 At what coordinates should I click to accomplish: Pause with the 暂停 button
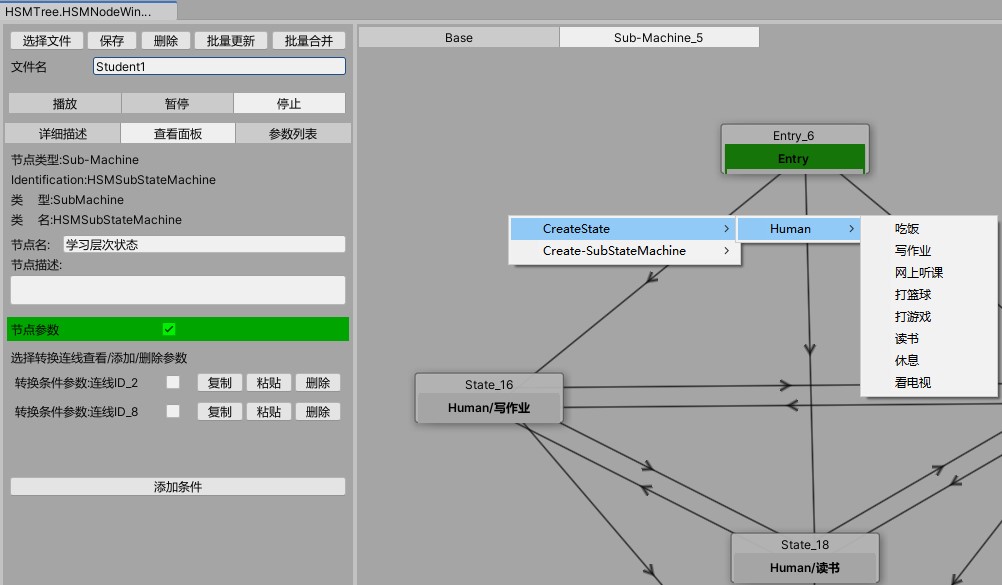(x=177, y=104)
